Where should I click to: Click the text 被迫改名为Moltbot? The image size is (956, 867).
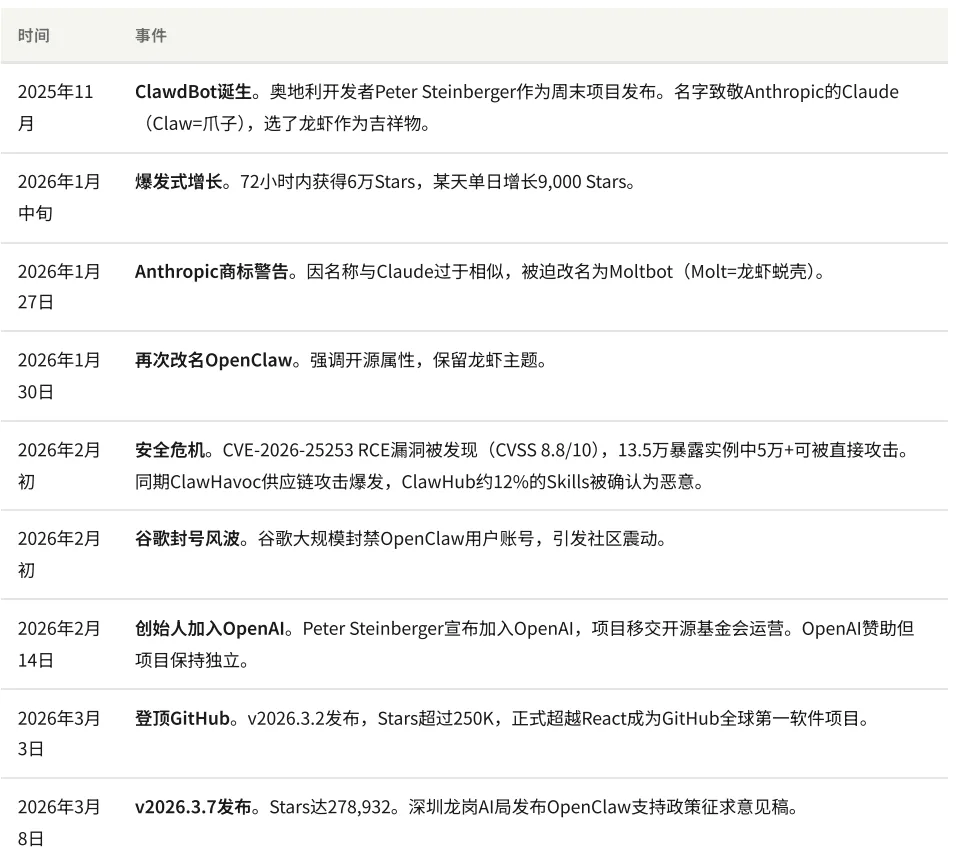[x=596, y=271]
